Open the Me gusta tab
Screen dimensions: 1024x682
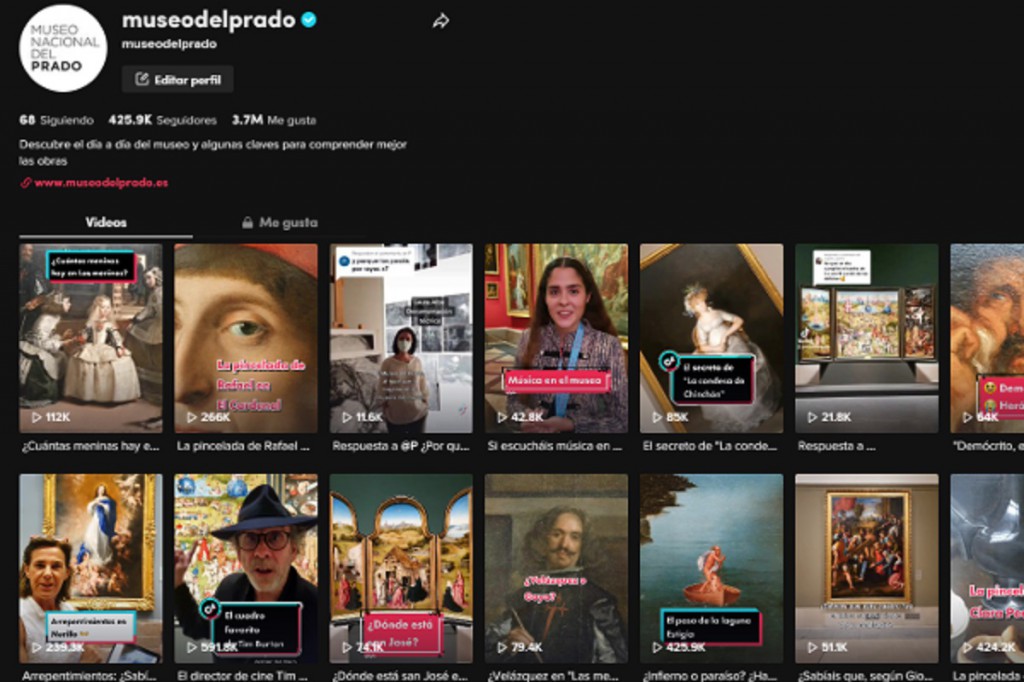[280, 223]
